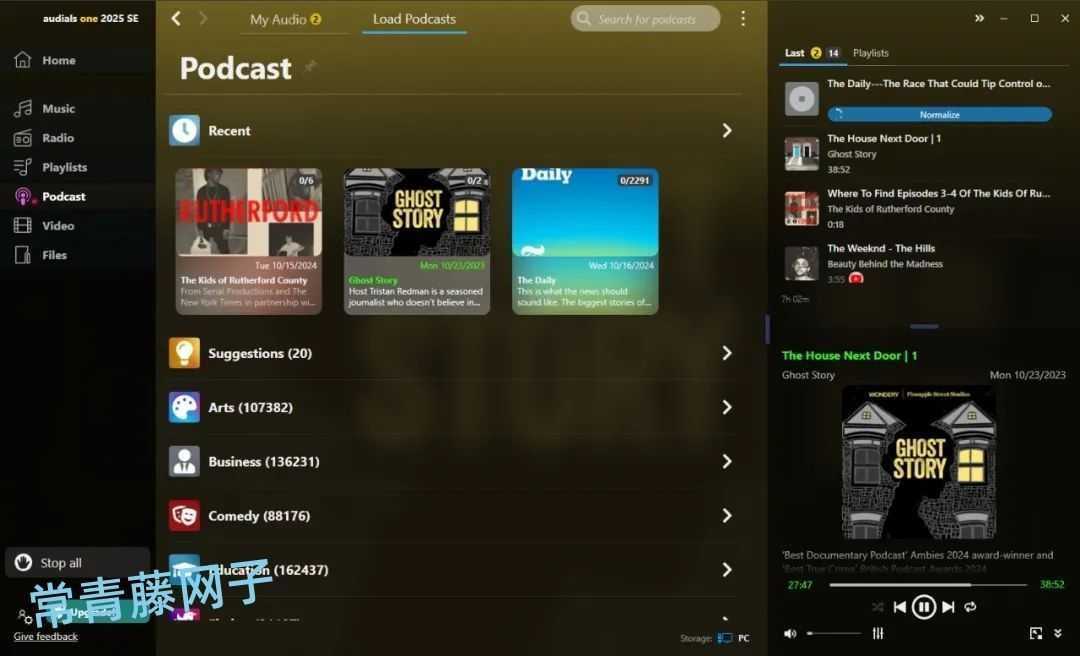
Task: Pin the Podcast view
Action: coord(311,66)
